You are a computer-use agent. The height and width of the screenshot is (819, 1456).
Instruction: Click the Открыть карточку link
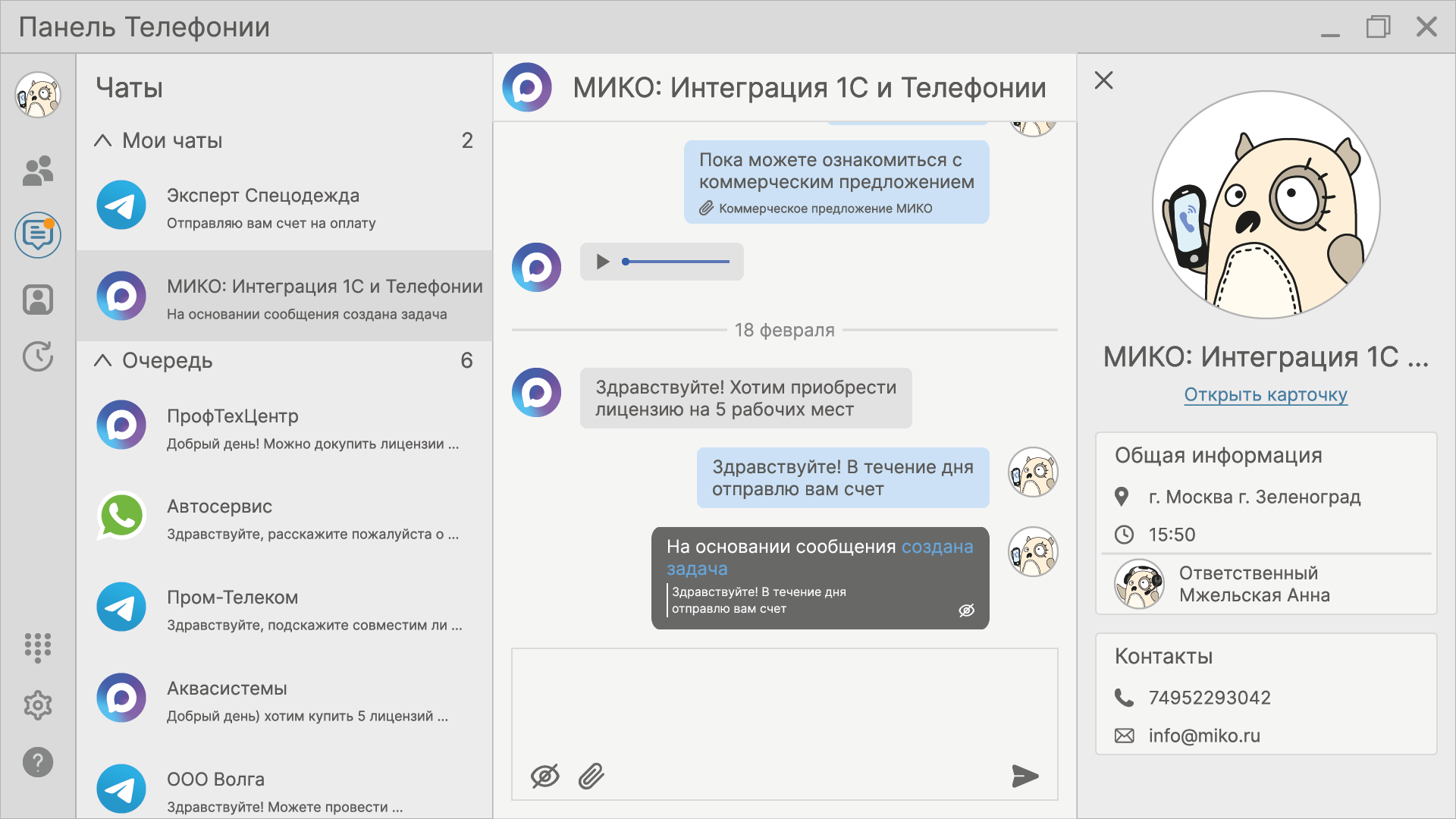point(1265,395)
